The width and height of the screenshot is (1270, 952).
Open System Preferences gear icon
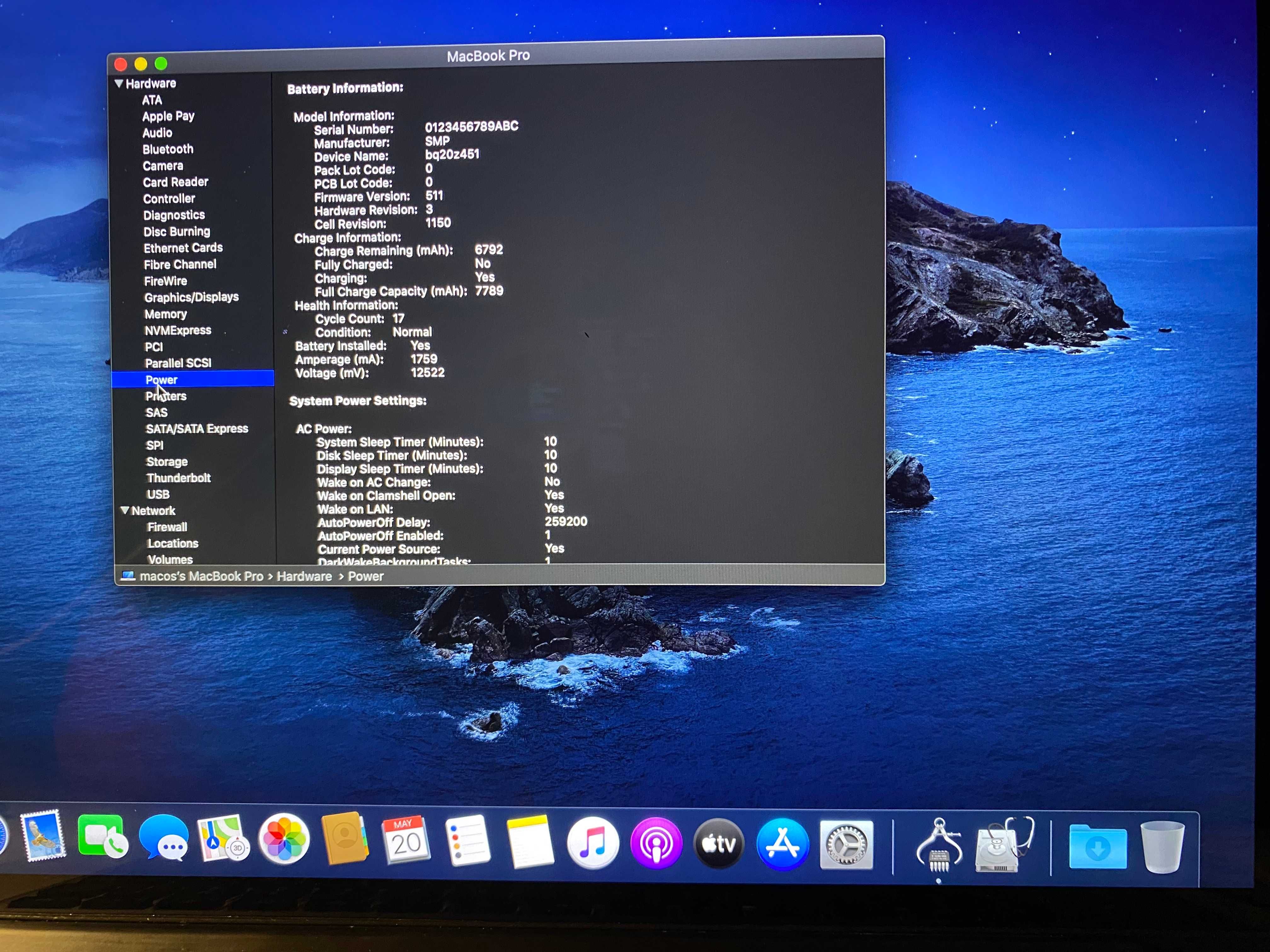pyautogui.click(x=846, y=845)
